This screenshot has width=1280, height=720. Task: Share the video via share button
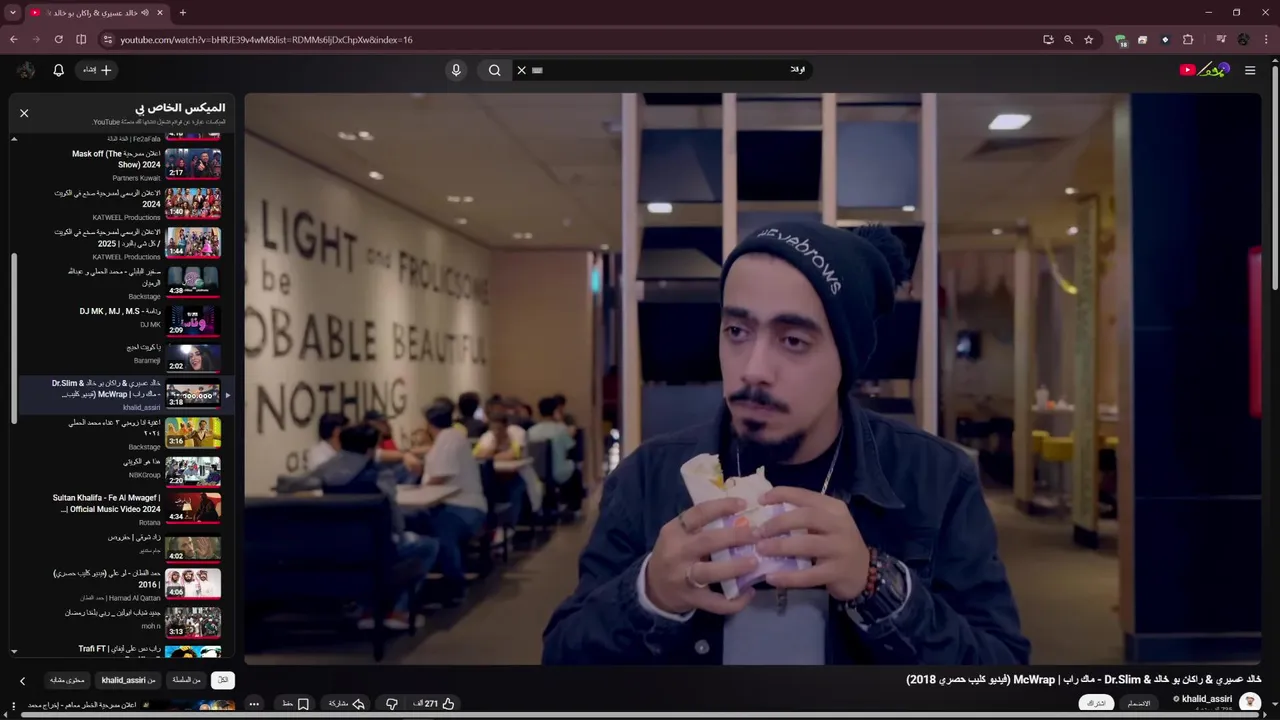tap(345, 704)
